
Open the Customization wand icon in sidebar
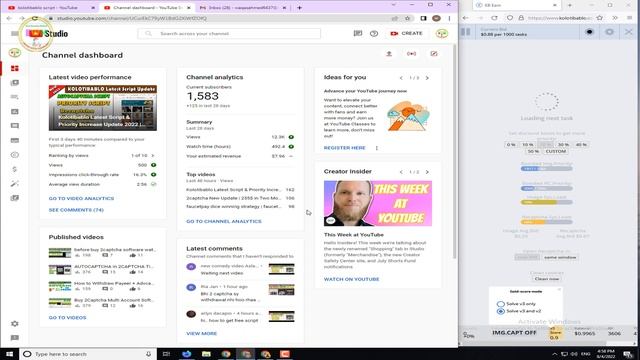(x=15, y=184)
